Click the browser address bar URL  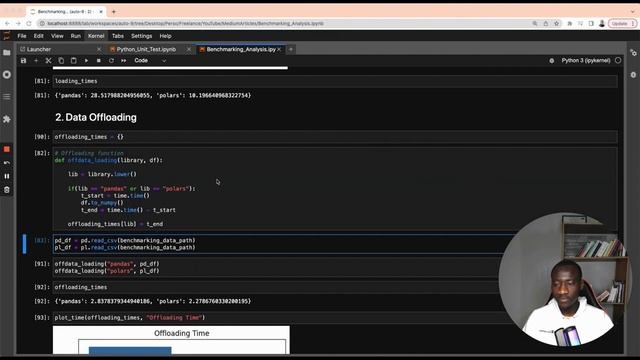pyautogui.click(x=185, y=24)
